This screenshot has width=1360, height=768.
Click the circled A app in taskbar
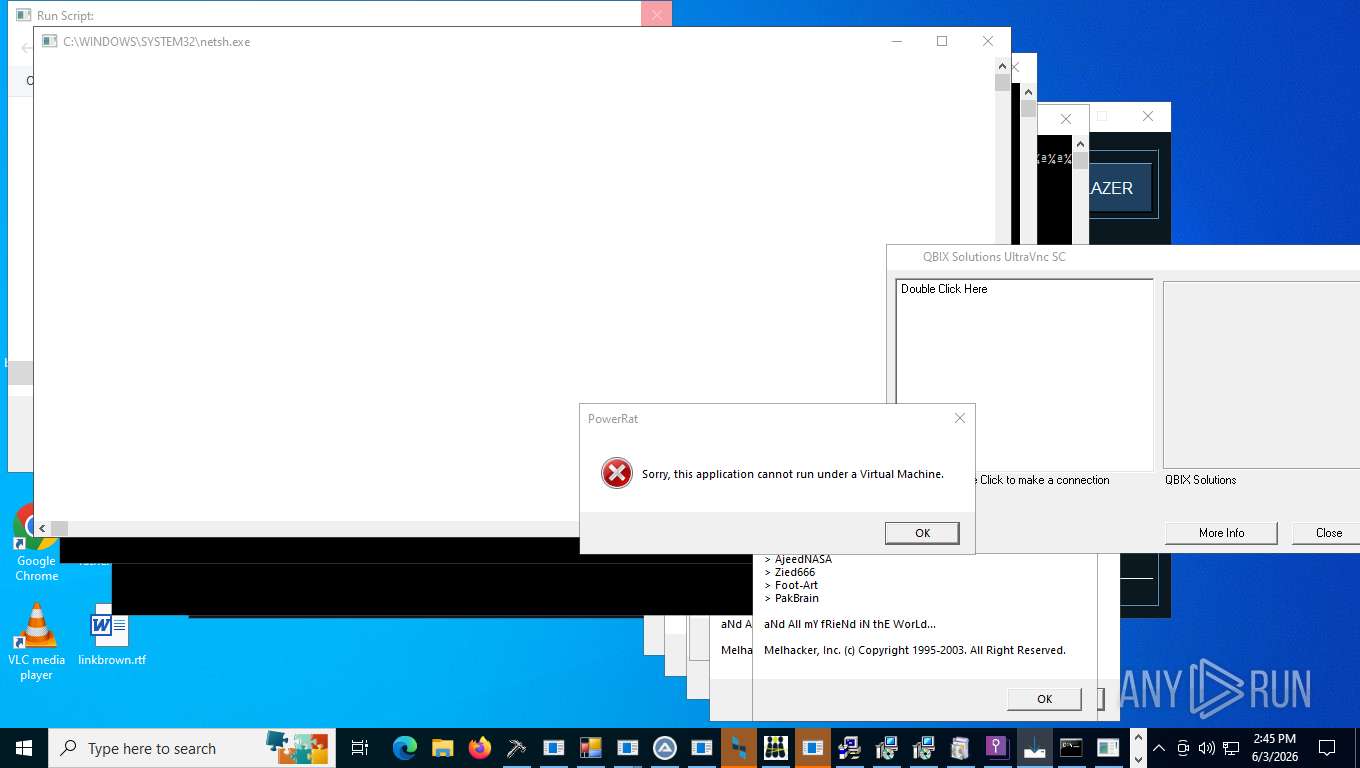(665, 748)
